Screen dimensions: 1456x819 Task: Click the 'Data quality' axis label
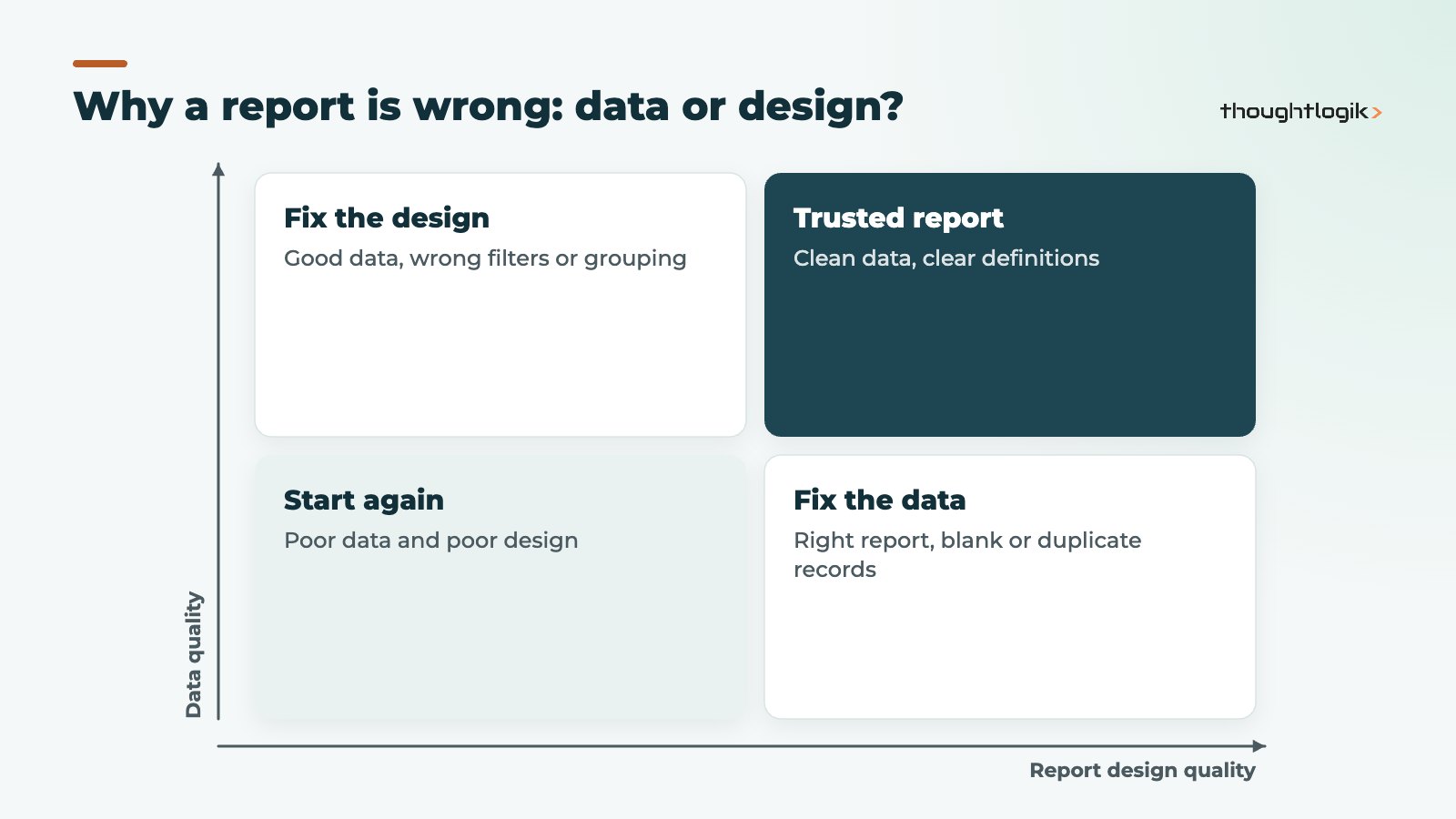tap(194, 655)
